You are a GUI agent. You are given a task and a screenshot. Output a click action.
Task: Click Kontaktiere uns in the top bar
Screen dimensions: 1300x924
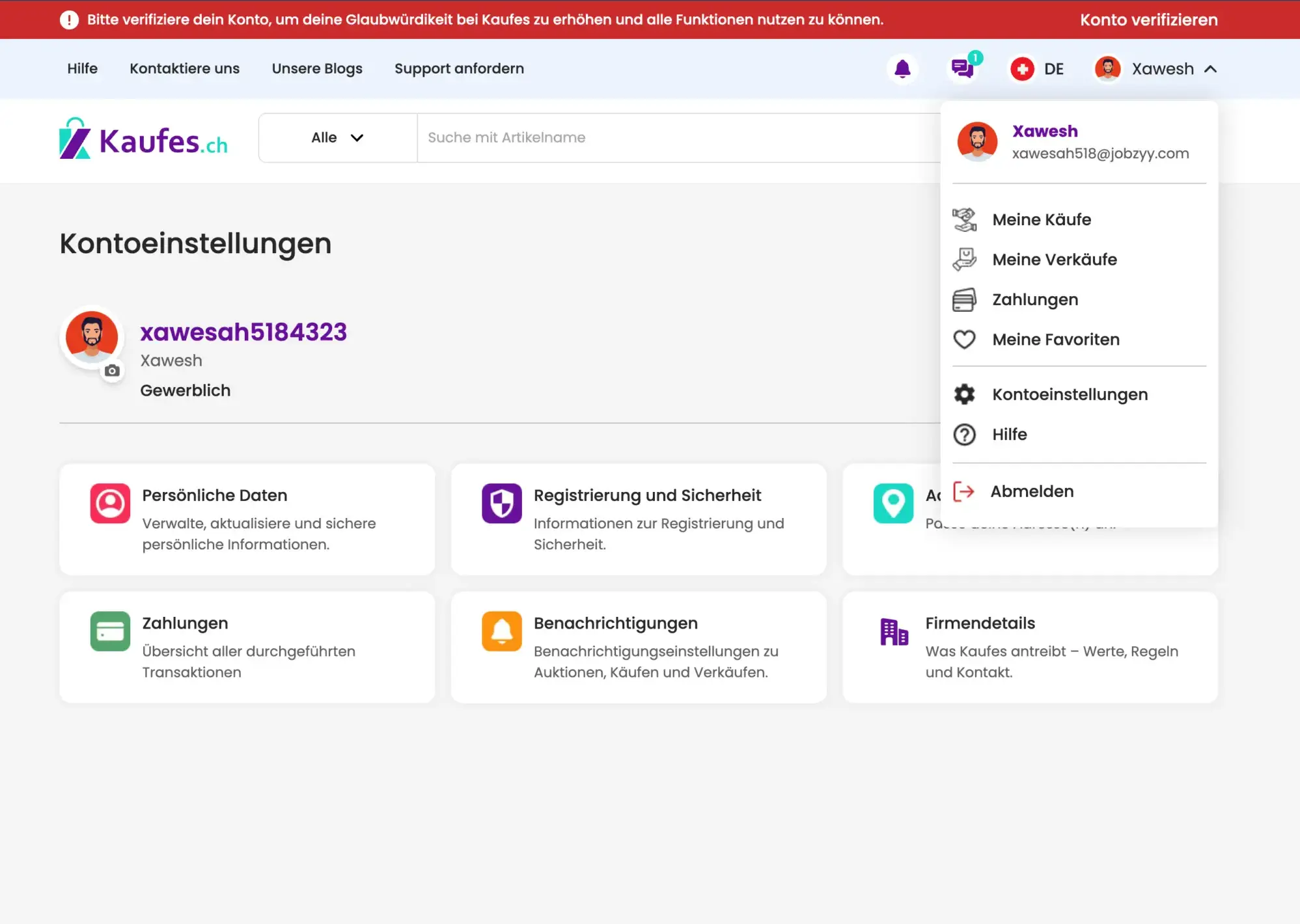point(184,68)
